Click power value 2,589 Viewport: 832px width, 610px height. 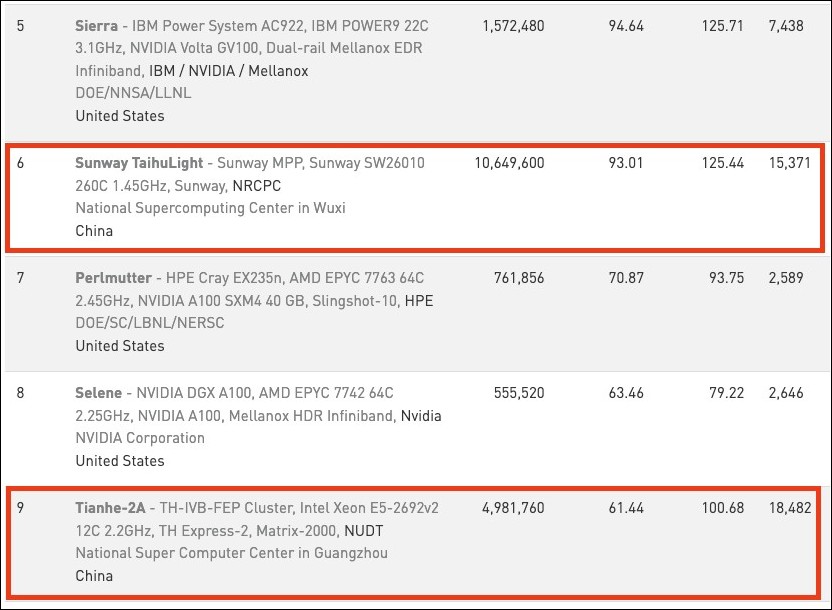(786, 278)
